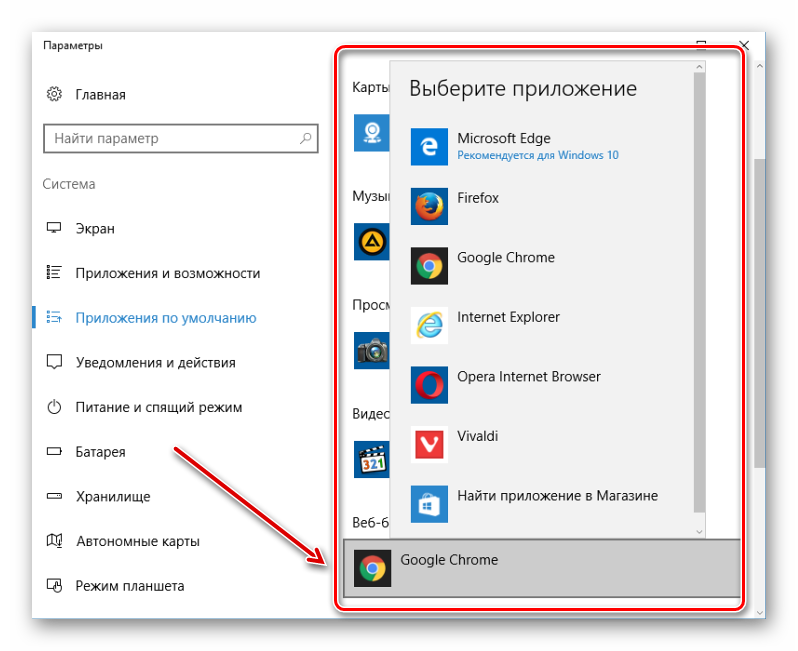Click the AIMP music player default icon
The image size is (798, 651).
[x=372, y=242]
